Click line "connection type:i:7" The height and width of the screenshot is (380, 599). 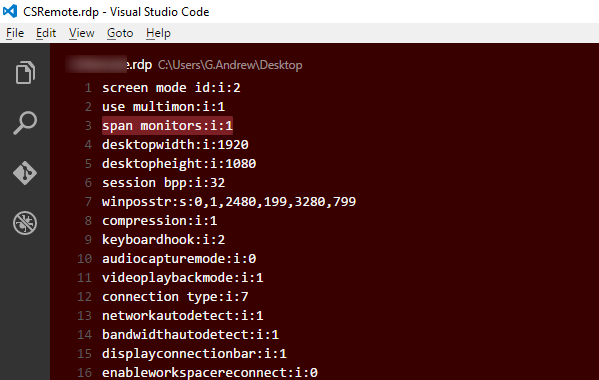[175, 297]
